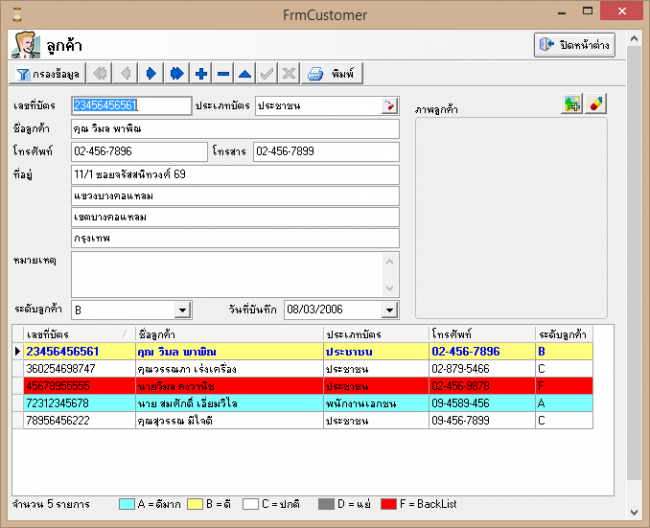Open the ประเภทบัตร card type dropdown
The image size is (650, 528).
tap(389, 106)
